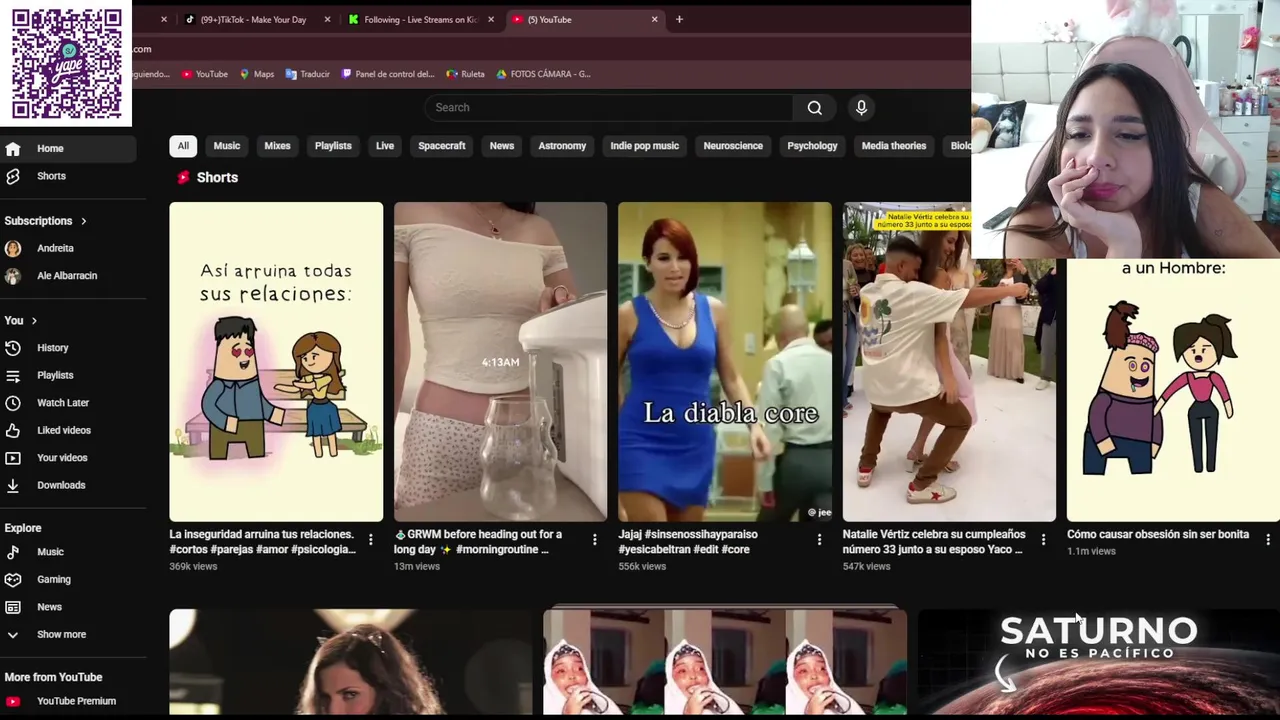The height and width of the screenshot is (720, 1280).
Task: Open the Home icon in sidebar
Action: 13,148
